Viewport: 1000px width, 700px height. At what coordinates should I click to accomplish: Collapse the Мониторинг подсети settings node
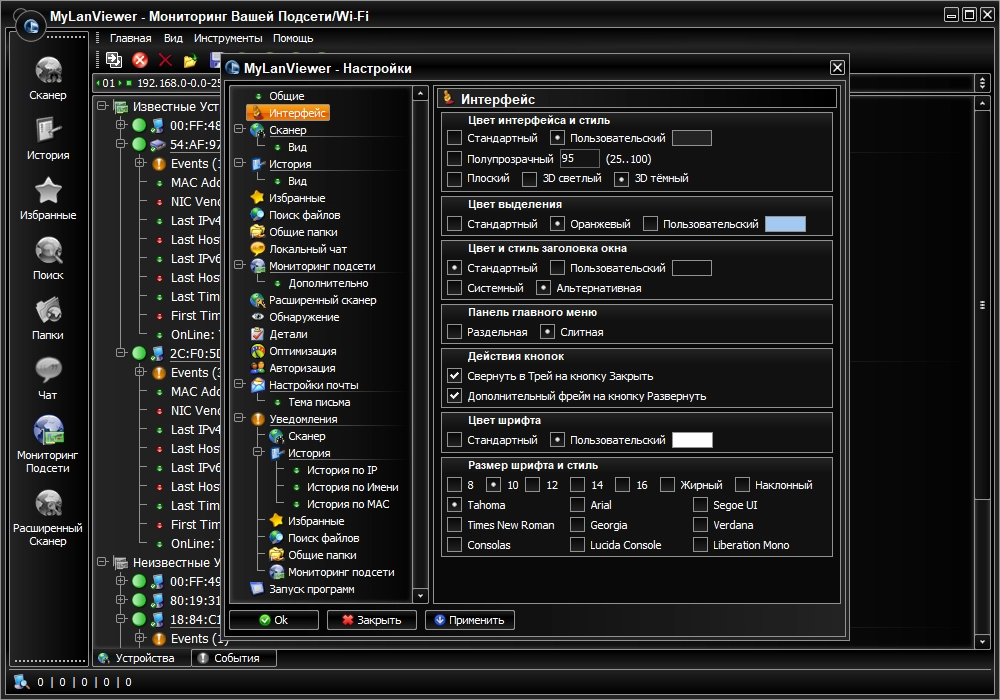tap(239, 267)
